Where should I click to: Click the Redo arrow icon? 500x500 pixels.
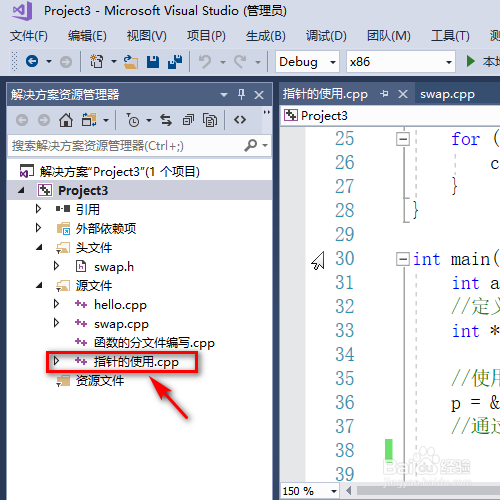pos(240,62)
